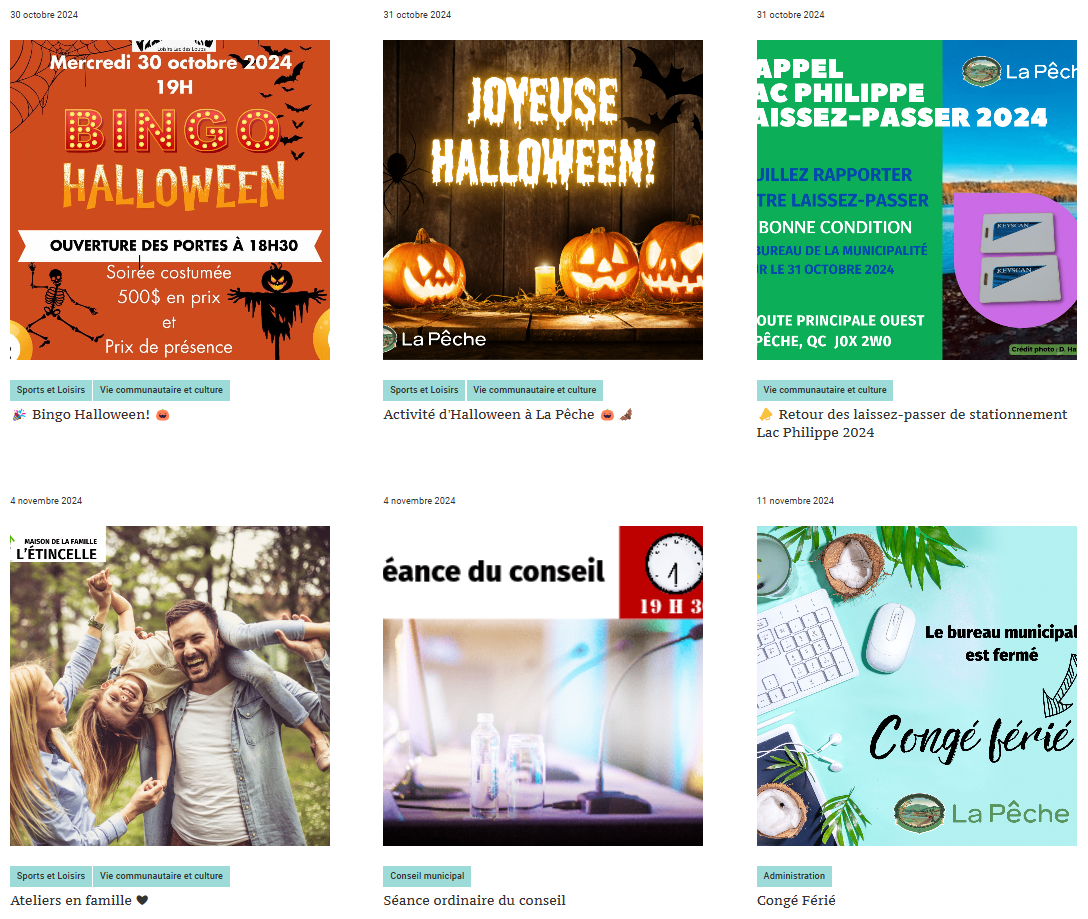Open the Bingo Halloween poster thumbnail
1088x919 pixels.
(x=170, y=200)
